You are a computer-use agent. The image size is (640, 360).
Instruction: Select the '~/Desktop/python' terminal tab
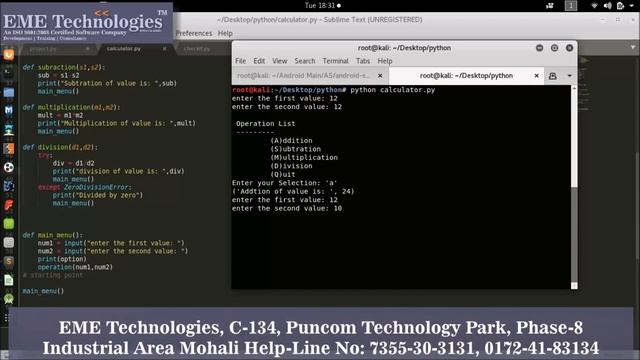(466, 76)
